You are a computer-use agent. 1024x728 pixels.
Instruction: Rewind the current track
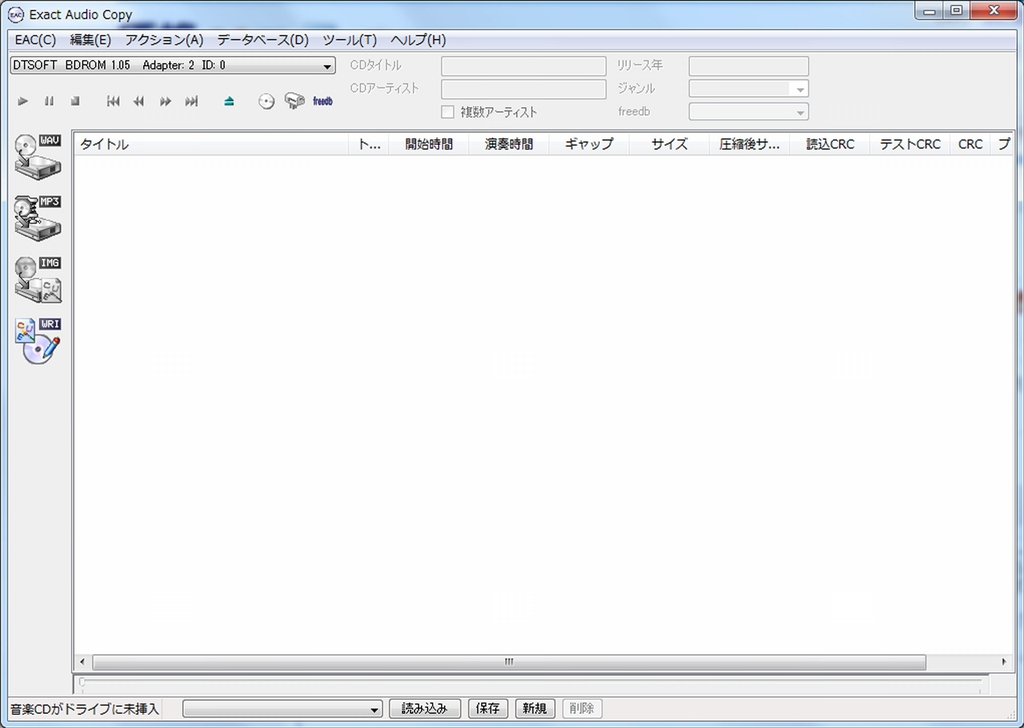139,101
